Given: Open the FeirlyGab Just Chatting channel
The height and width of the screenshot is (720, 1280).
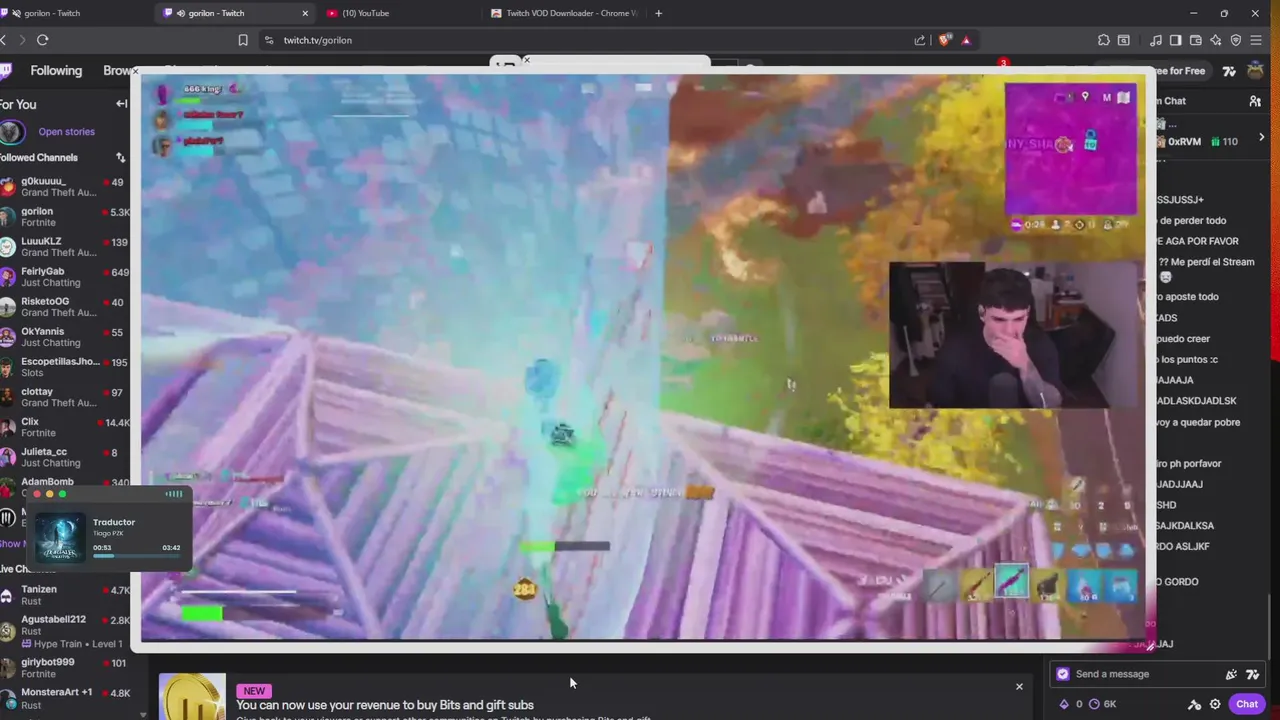Looking at the screenshot, I should coord(64,277).
